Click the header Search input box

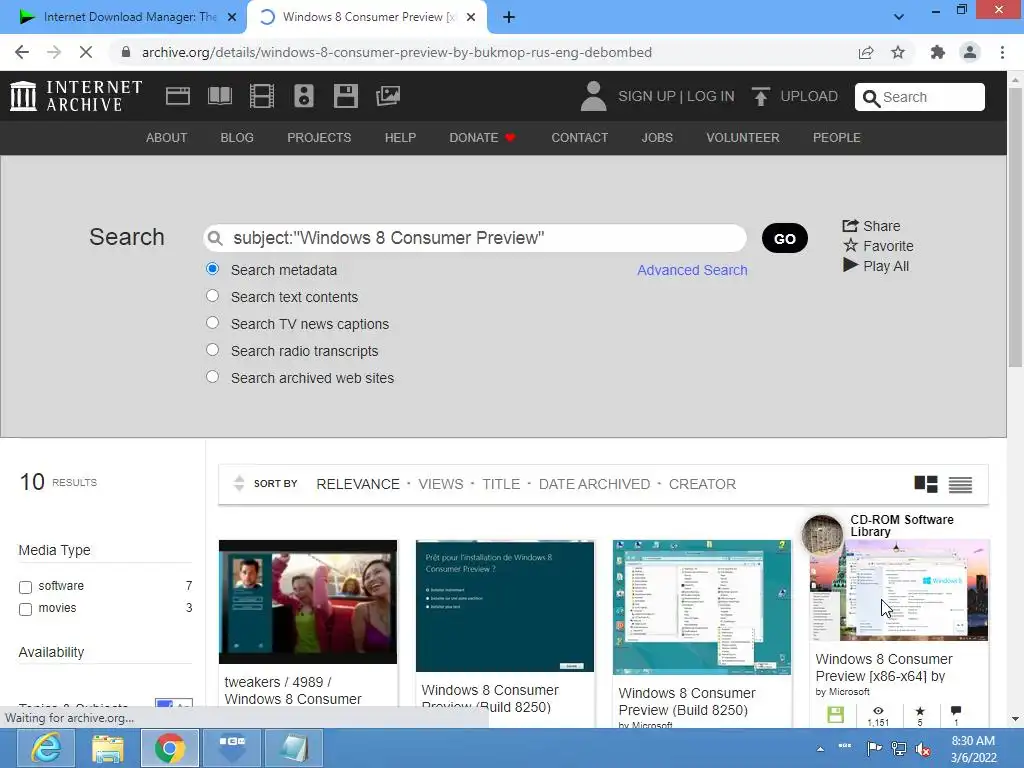coord(920,97)
